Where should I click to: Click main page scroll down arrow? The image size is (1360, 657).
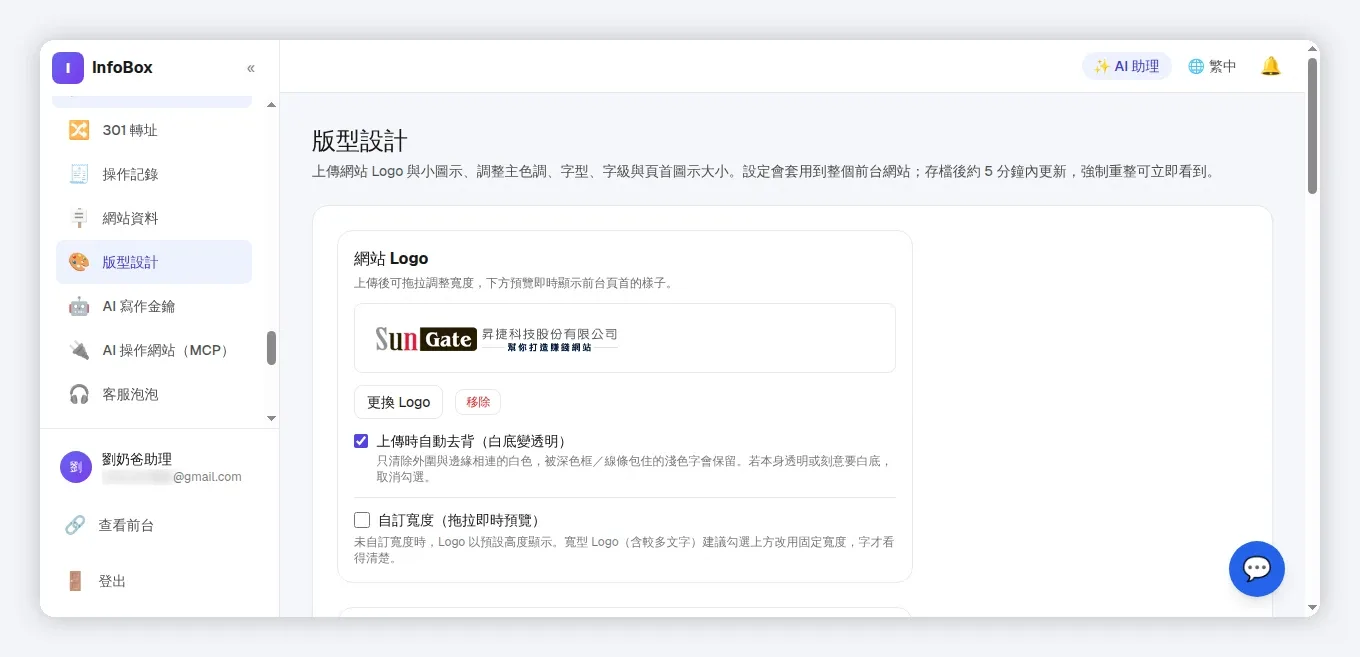(1312, 607)
